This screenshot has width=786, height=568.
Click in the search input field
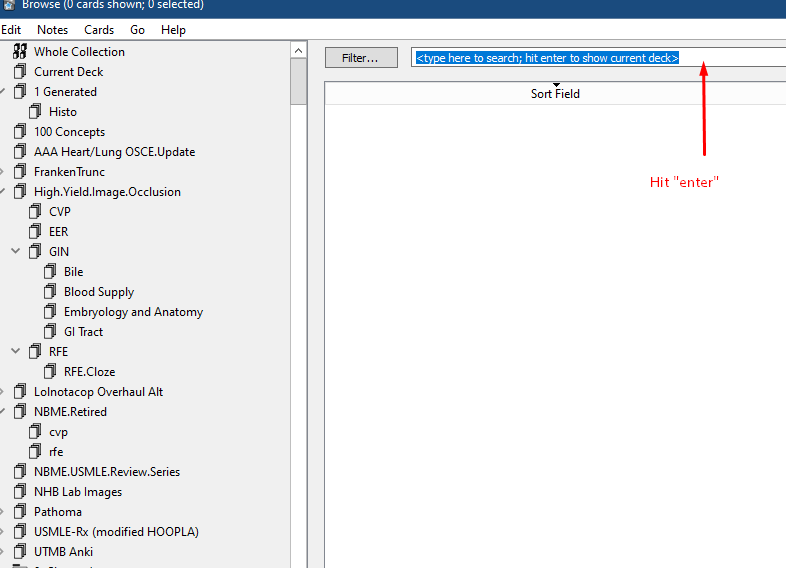599,58
